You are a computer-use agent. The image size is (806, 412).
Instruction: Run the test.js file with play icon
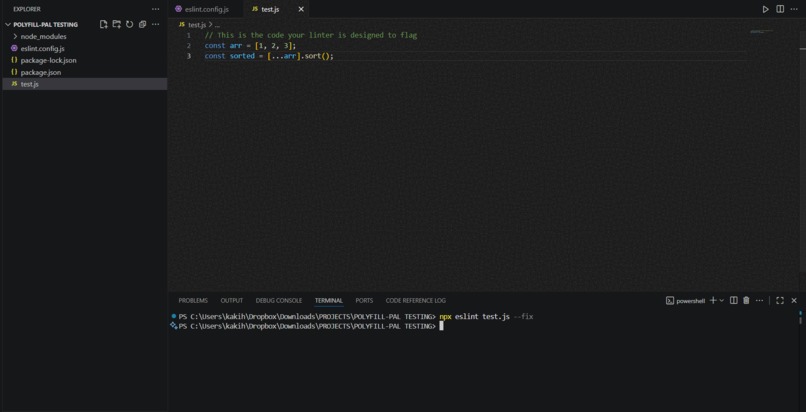pos(765,9)
